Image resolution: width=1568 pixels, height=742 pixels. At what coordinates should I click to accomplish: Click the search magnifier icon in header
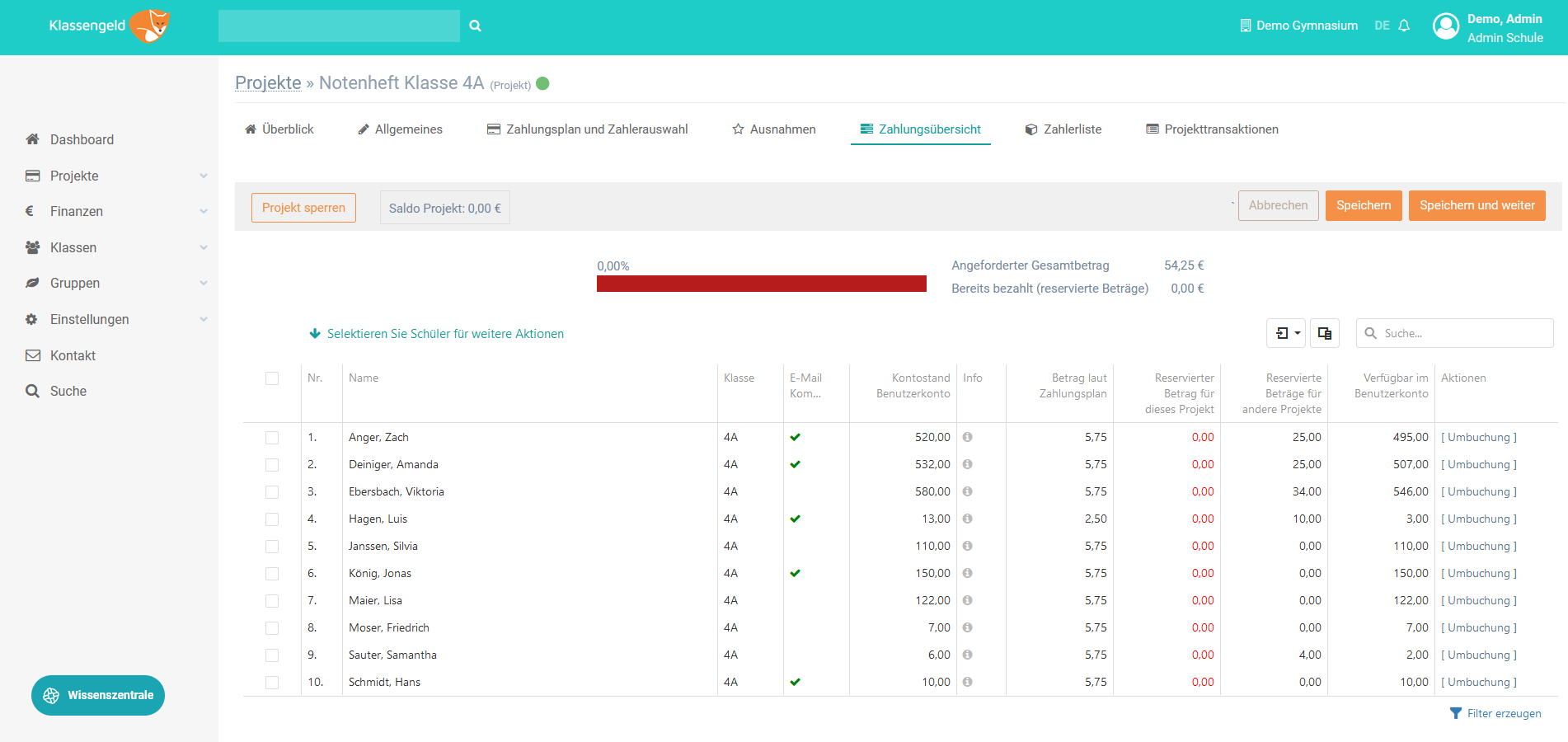coord(475,26)
